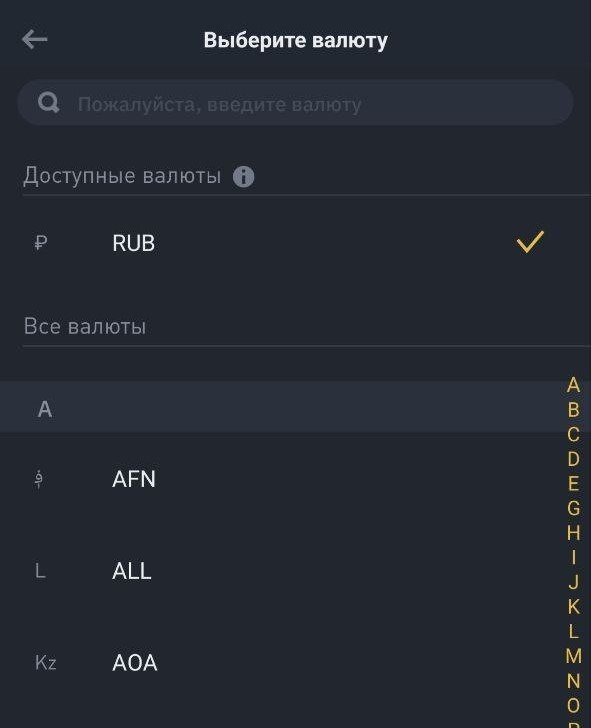Jump to letter K in index

[573, 606]
